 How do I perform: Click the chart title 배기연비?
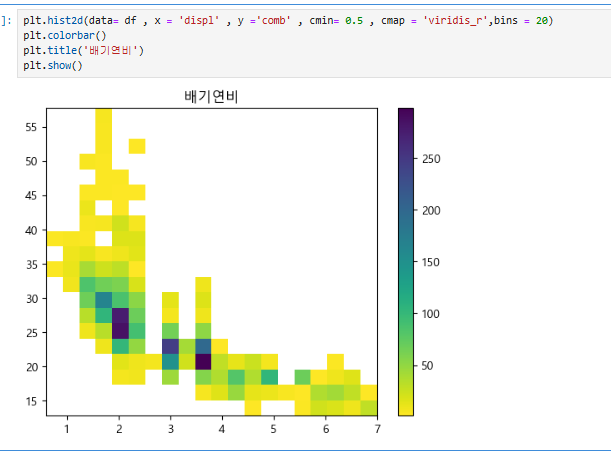[211, 96]
